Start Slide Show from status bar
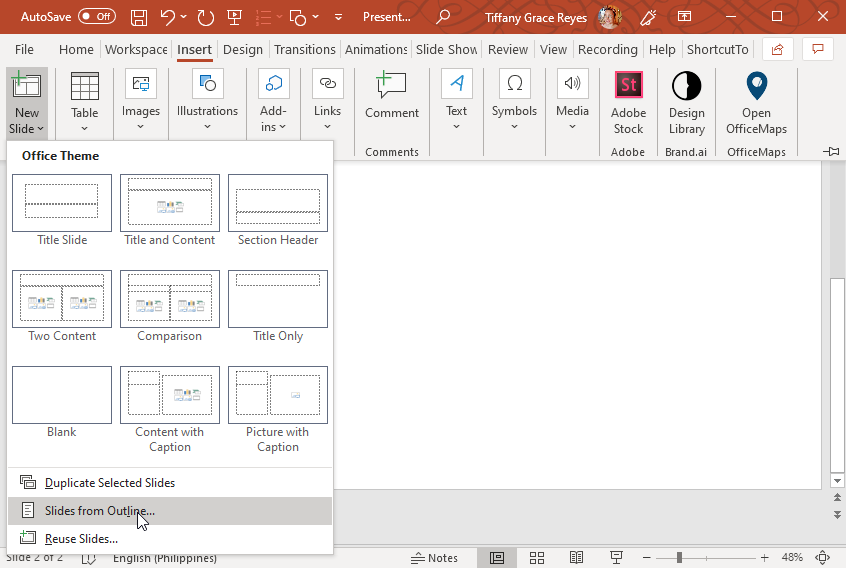This screenshot has width=846, height=568. click(x=616, y=557)
